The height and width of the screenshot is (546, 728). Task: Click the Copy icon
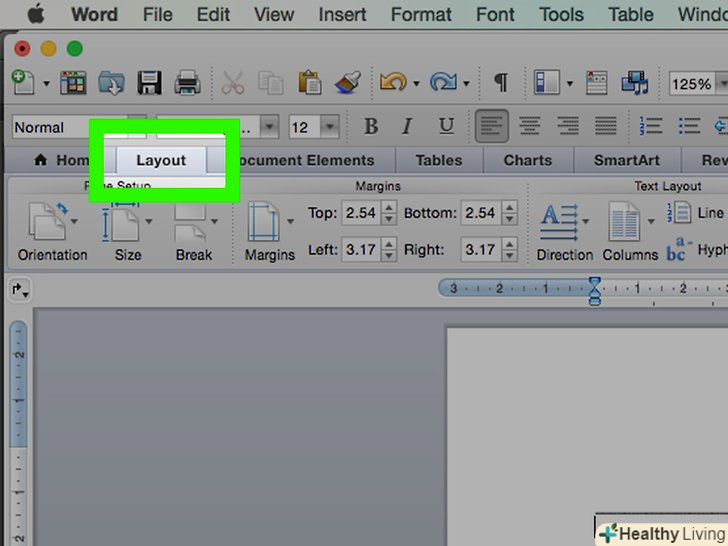point(271,83)
